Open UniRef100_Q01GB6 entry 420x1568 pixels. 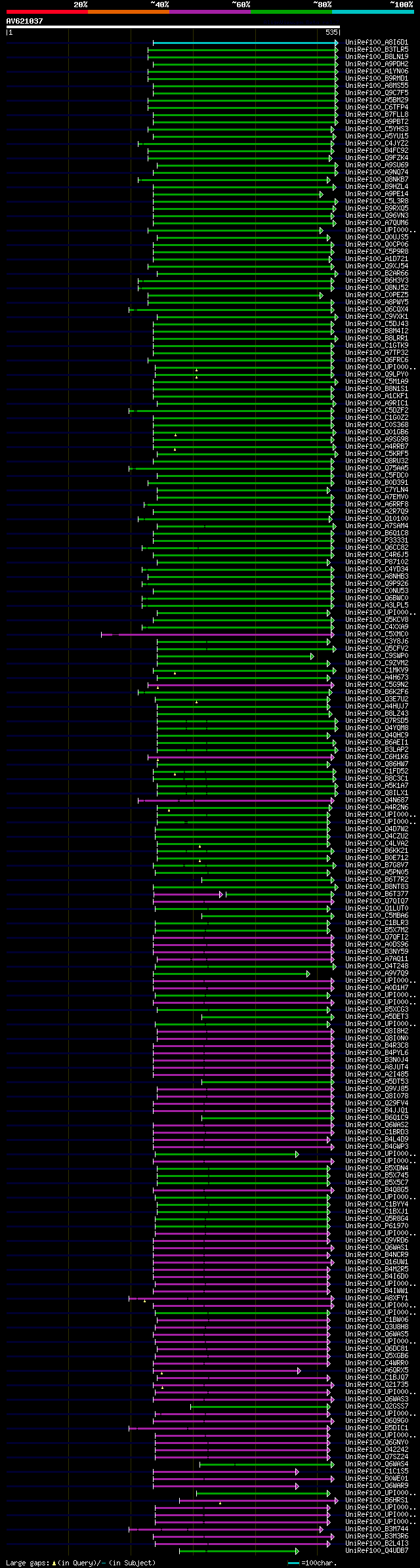(x=377, y=432)
